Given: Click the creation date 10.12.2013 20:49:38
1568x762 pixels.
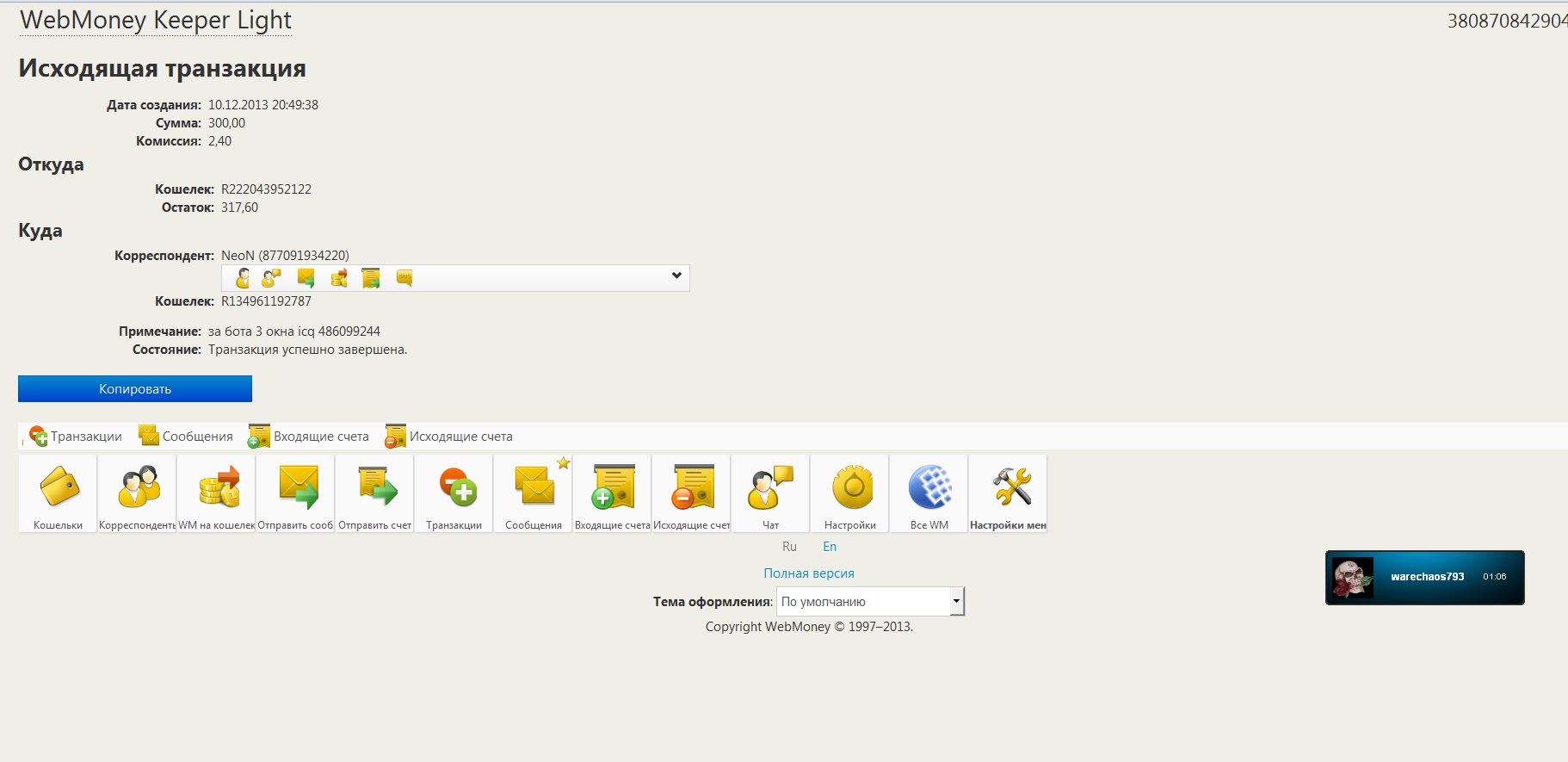Looking at the screenshot, I should click(263, 105).
